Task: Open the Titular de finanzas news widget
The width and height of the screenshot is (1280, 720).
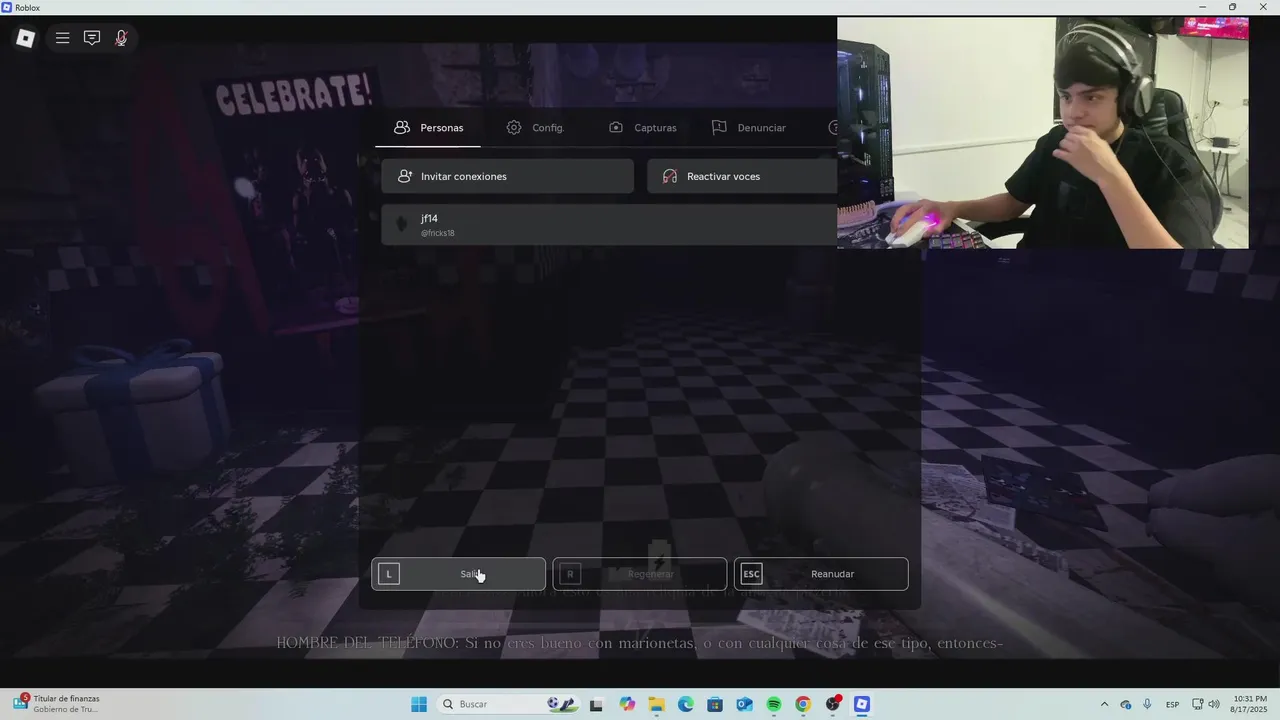Action: click(x=56, y=704)
